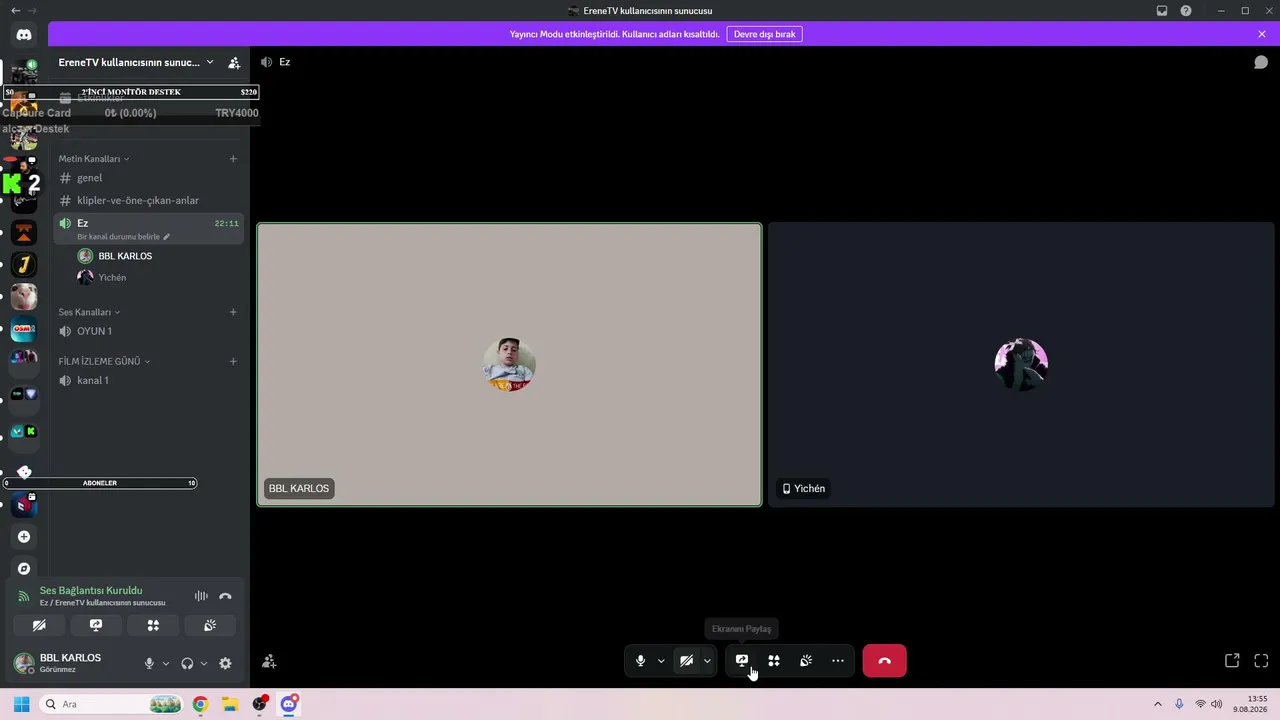
Task: Click the Windows taskbar Ara search box
Action: tap(110, 704)
